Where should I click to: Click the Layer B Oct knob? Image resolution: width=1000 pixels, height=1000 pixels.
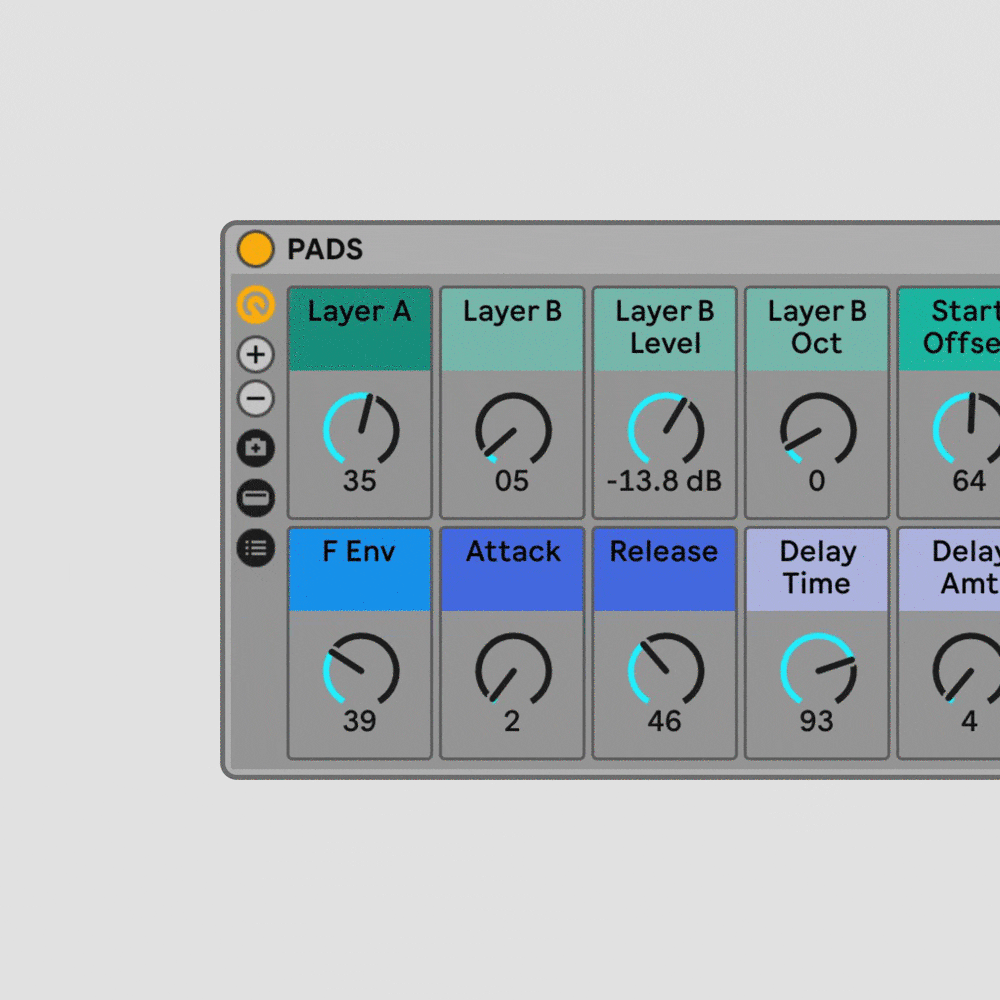click(818, 429)
